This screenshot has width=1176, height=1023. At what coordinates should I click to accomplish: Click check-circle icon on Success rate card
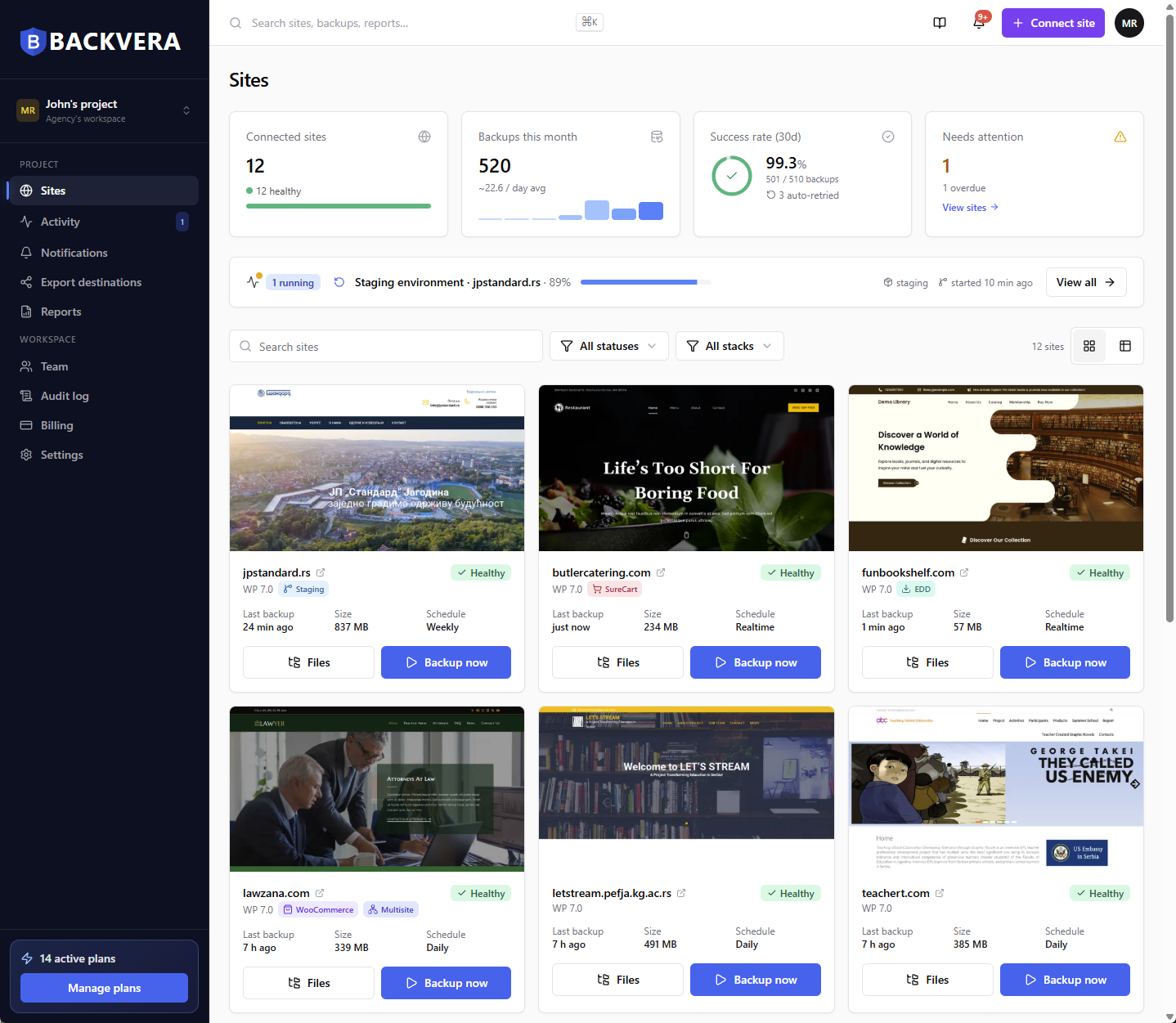point(888,137)
